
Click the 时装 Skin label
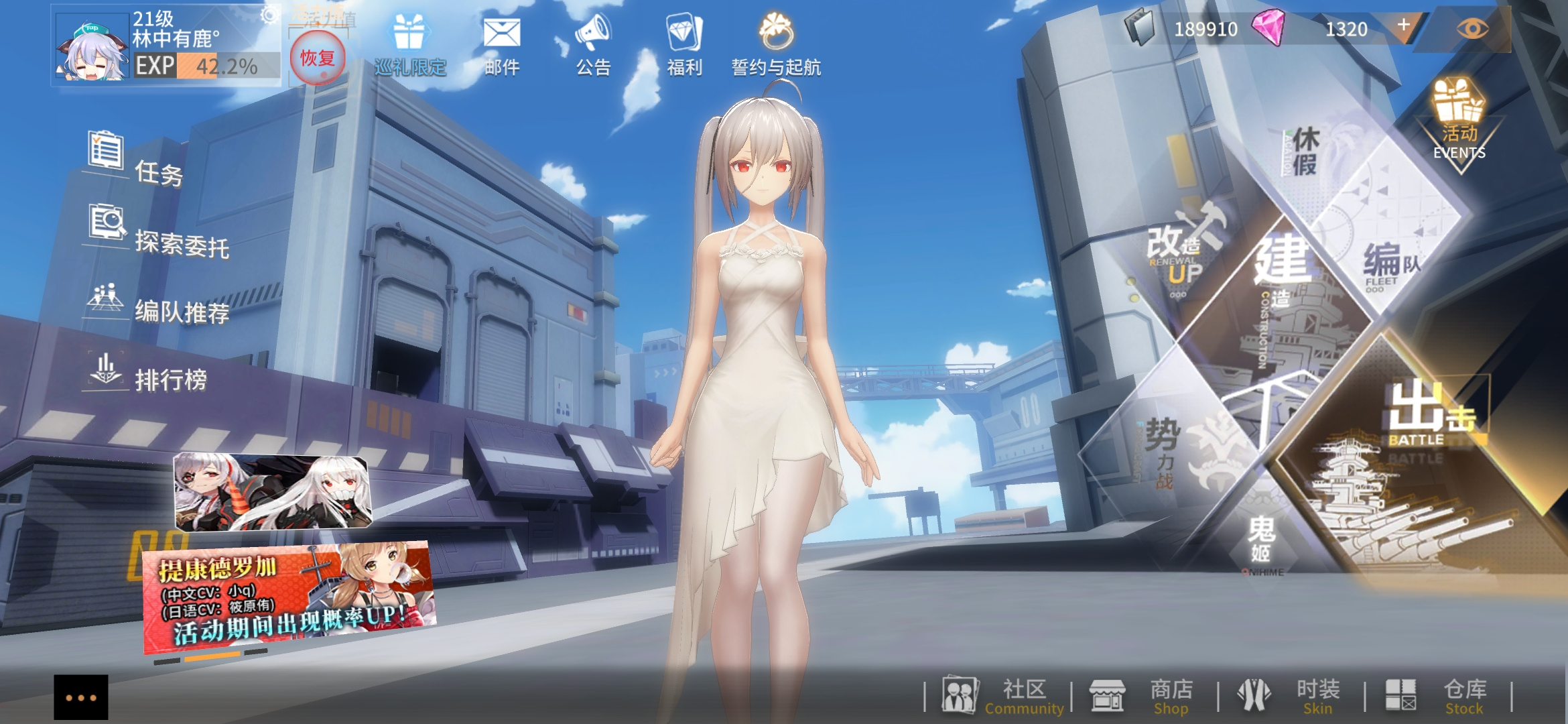tap(1318, 697)
